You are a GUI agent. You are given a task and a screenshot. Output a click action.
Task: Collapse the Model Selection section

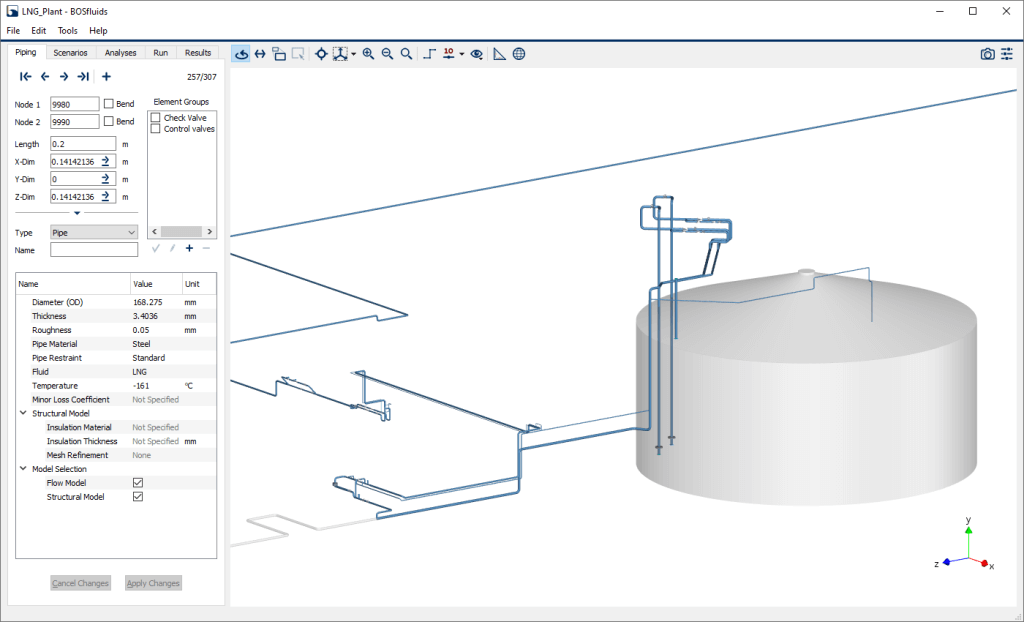coord(24,469)
